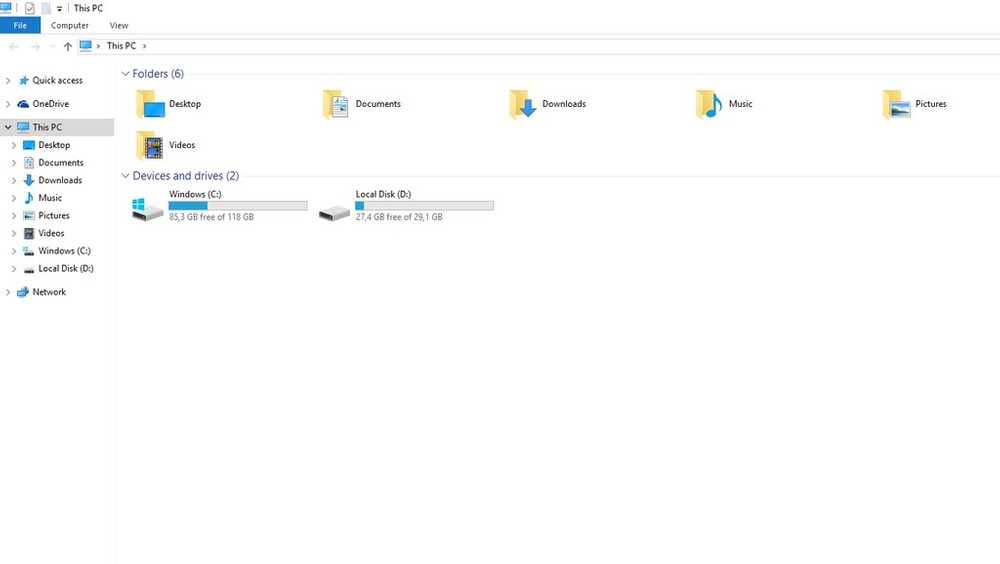This screenshot has width=1000, height=564.
Task: Expand the Quick access tree node
Action: tap(8, 81)
